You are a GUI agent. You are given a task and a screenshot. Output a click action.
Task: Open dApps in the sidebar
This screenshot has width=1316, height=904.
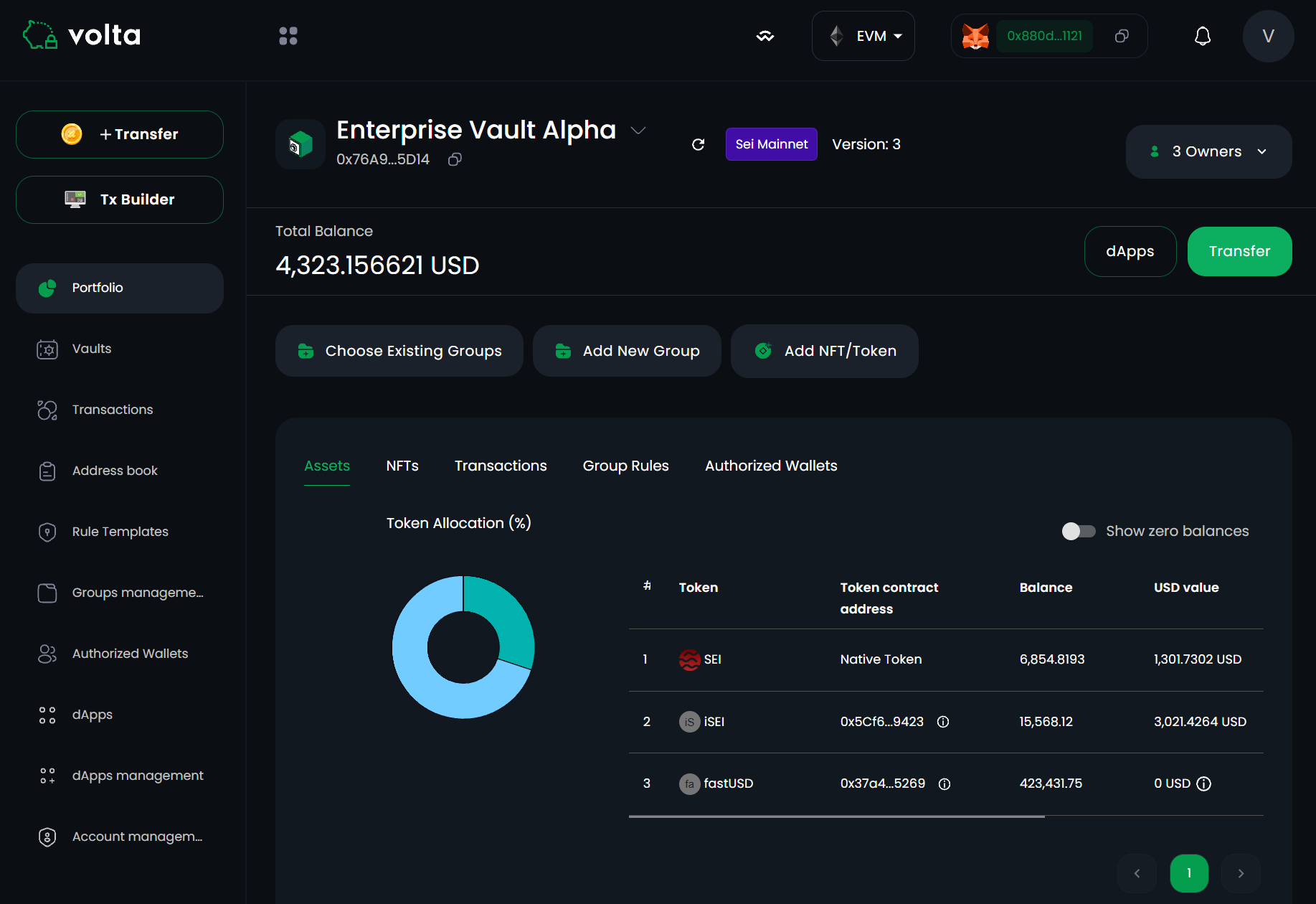120,715
